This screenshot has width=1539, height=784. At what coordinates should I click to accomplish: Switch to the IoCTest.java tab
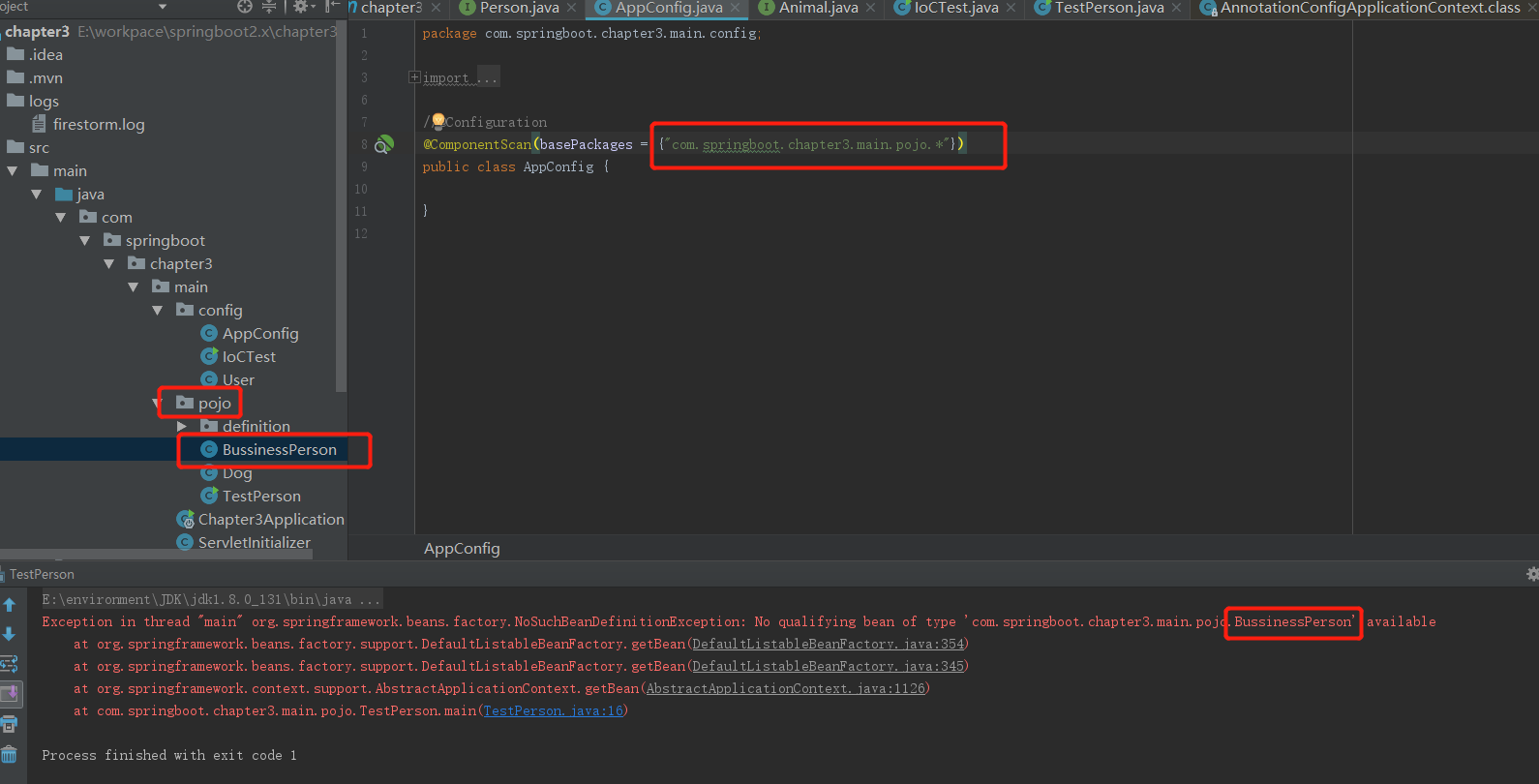tap(955, 8)
